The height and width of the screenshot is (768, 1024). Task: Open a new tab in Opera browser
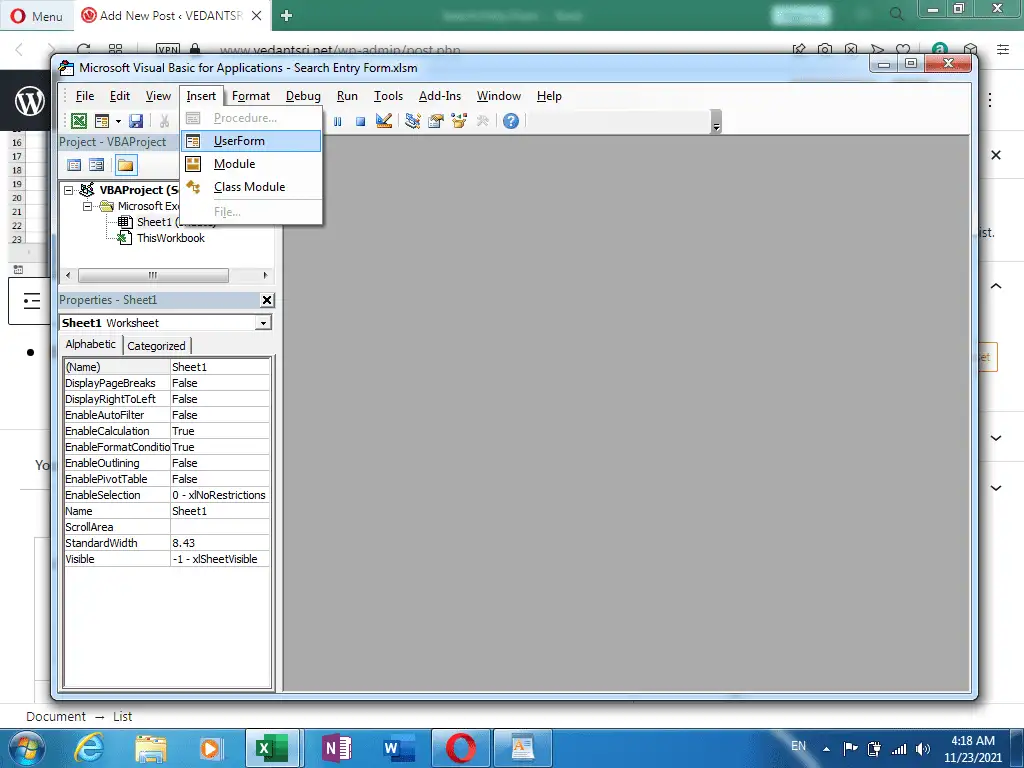click(x=286, y=16)
